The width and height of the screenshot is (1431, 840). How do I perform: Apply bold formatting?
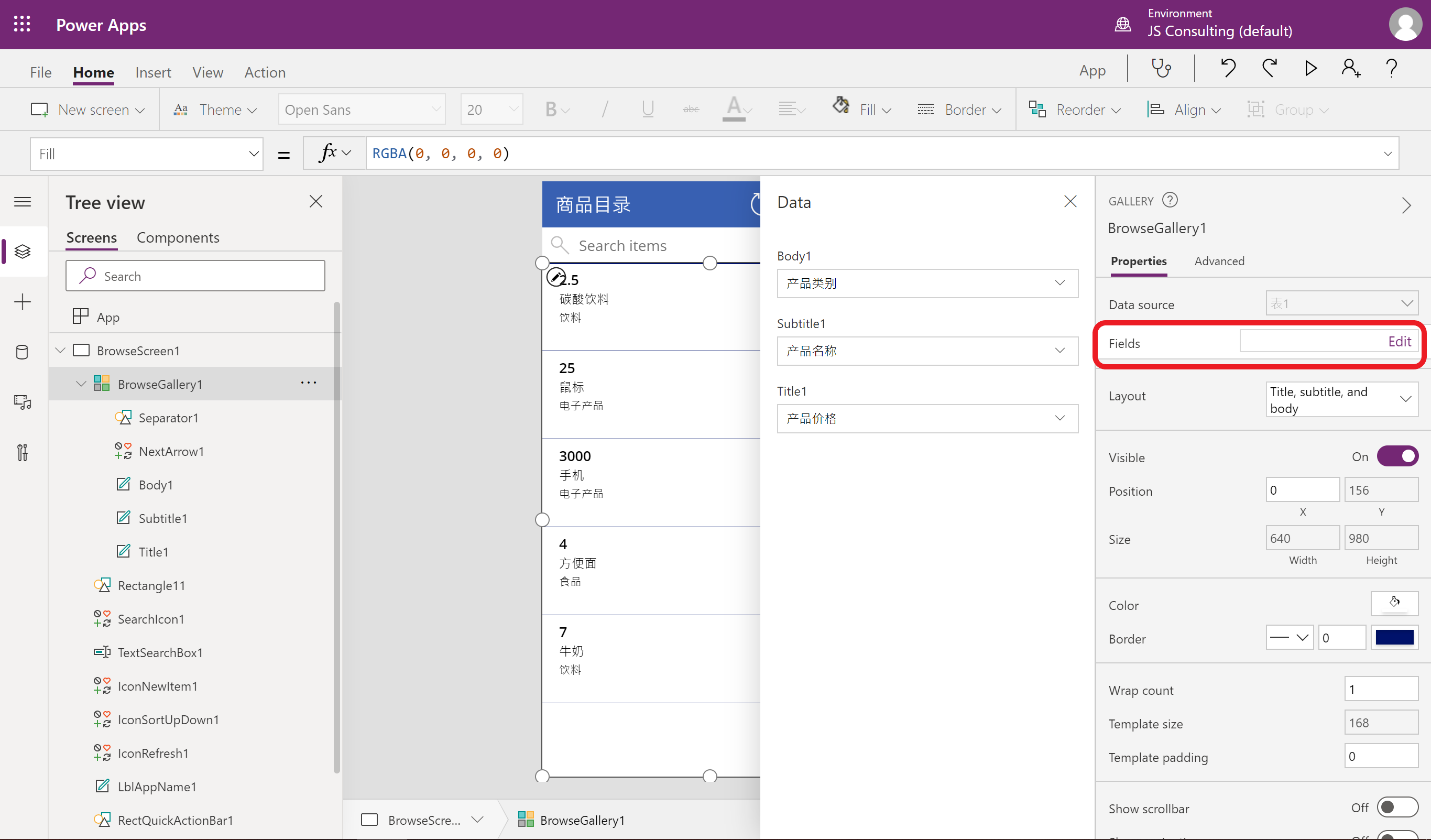click(x=551, y=109)
